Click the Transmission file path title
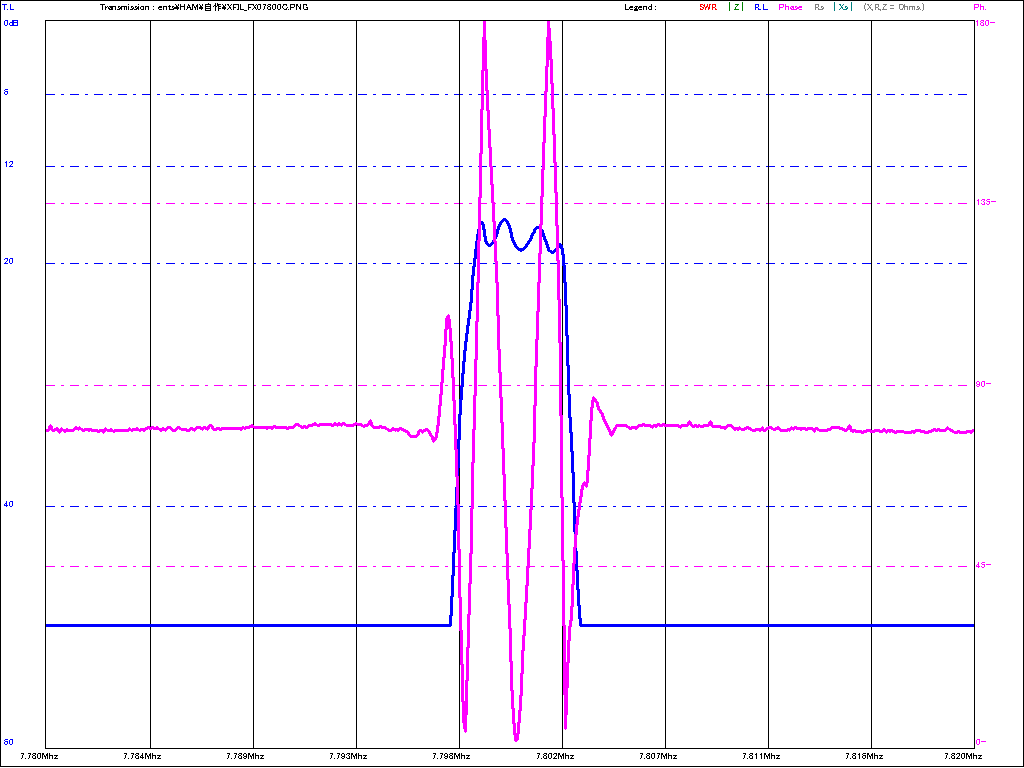The image size is (1024, 768). point(204,7)
